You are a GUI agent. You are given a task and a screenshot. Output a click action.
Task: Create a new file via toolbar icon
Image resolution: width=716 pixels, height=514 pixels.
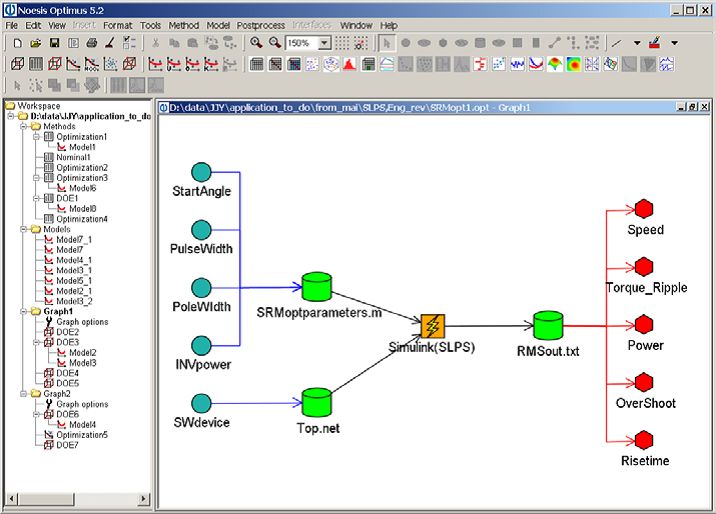click(17, 43)
